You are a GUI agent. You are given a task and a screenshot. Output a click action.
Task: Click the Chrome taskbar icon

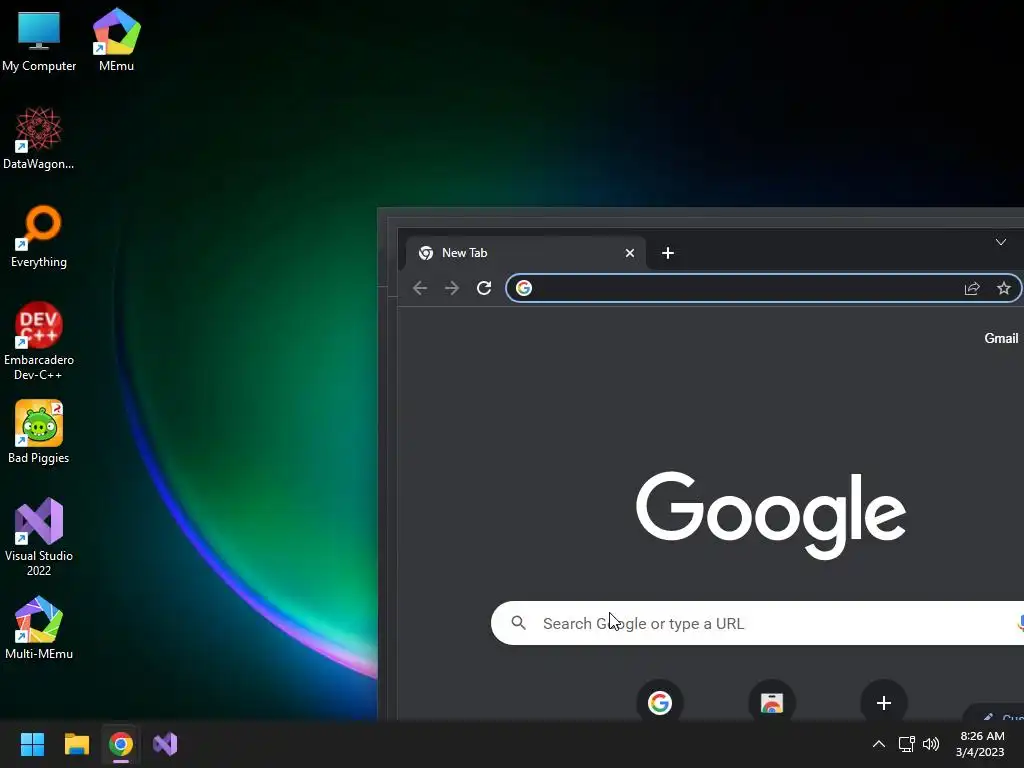(121, 744)
